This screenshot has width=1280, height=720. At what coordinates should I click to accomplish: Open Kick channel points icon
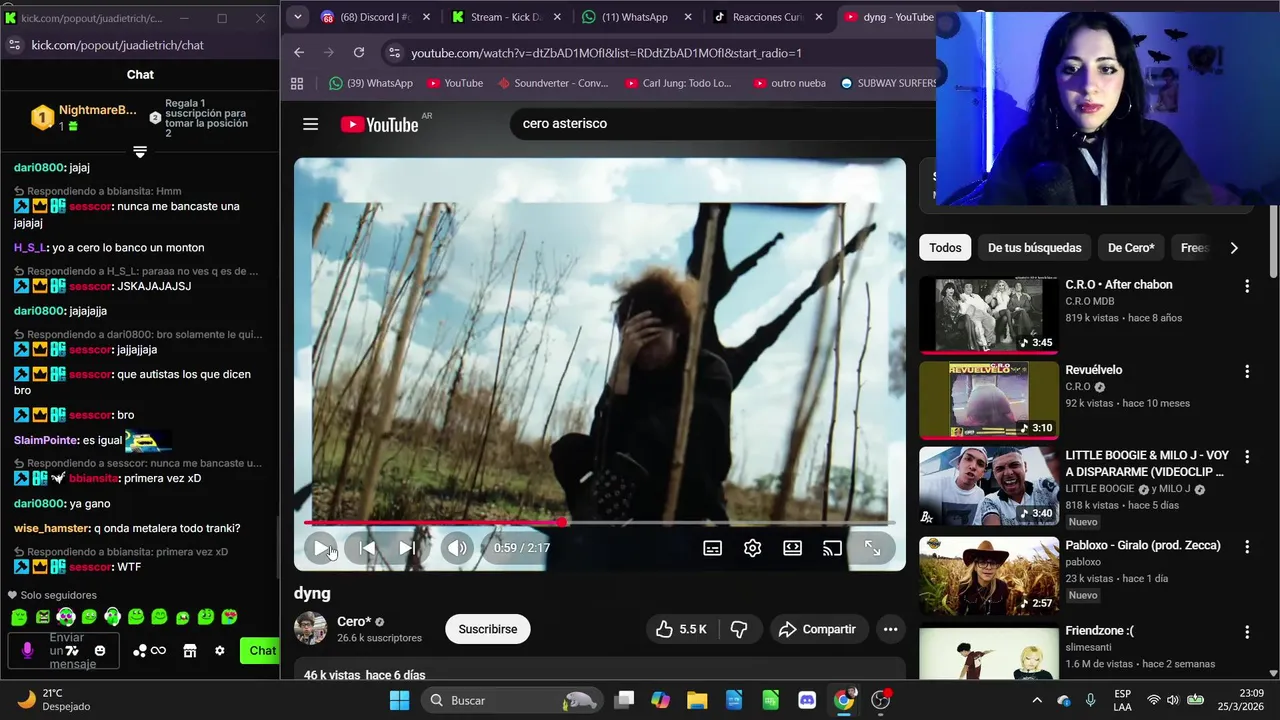(149, 651)
